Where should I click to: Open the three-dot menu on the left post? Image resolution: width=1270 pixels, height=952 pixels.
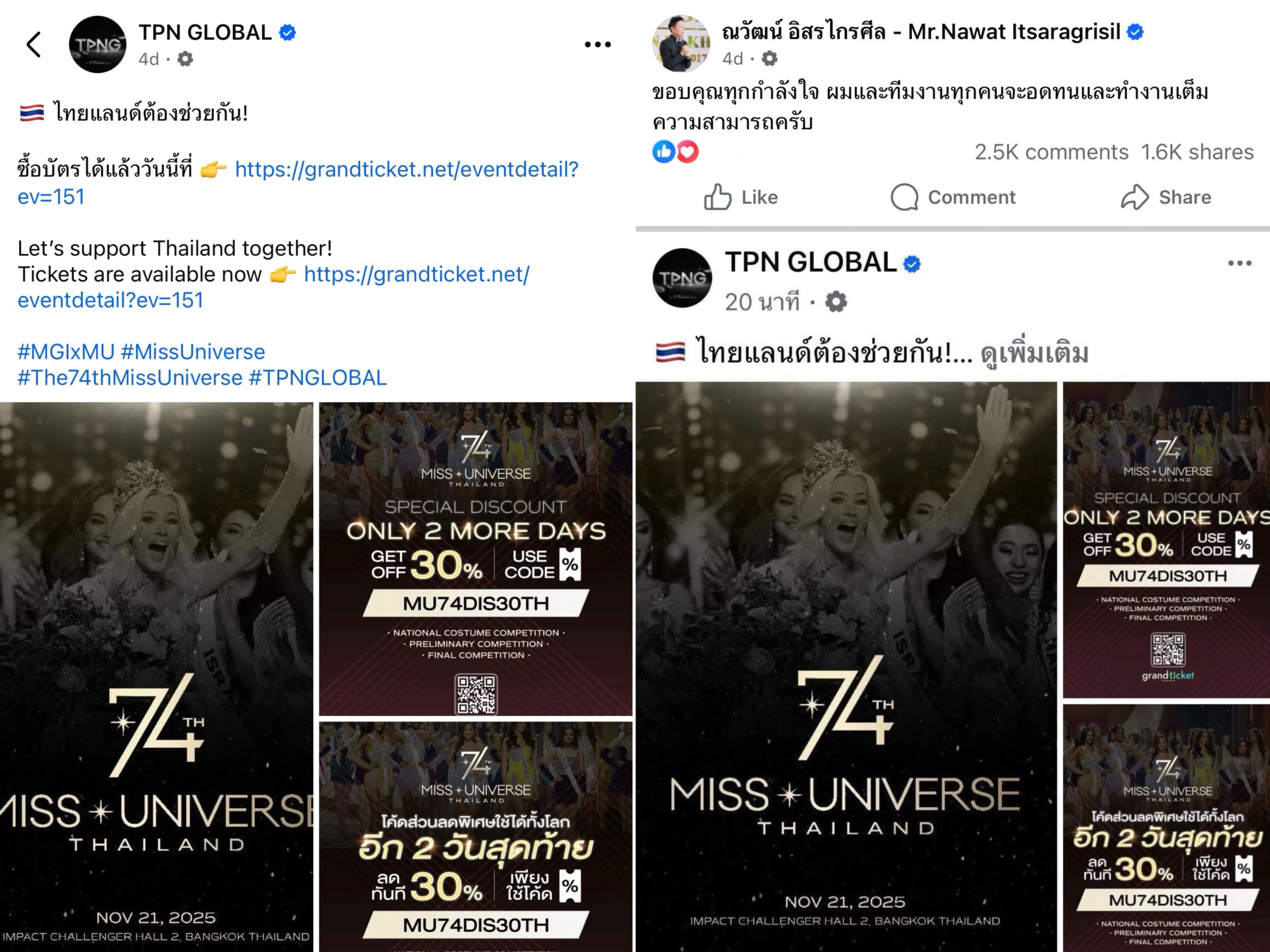[x=598, y=44]
